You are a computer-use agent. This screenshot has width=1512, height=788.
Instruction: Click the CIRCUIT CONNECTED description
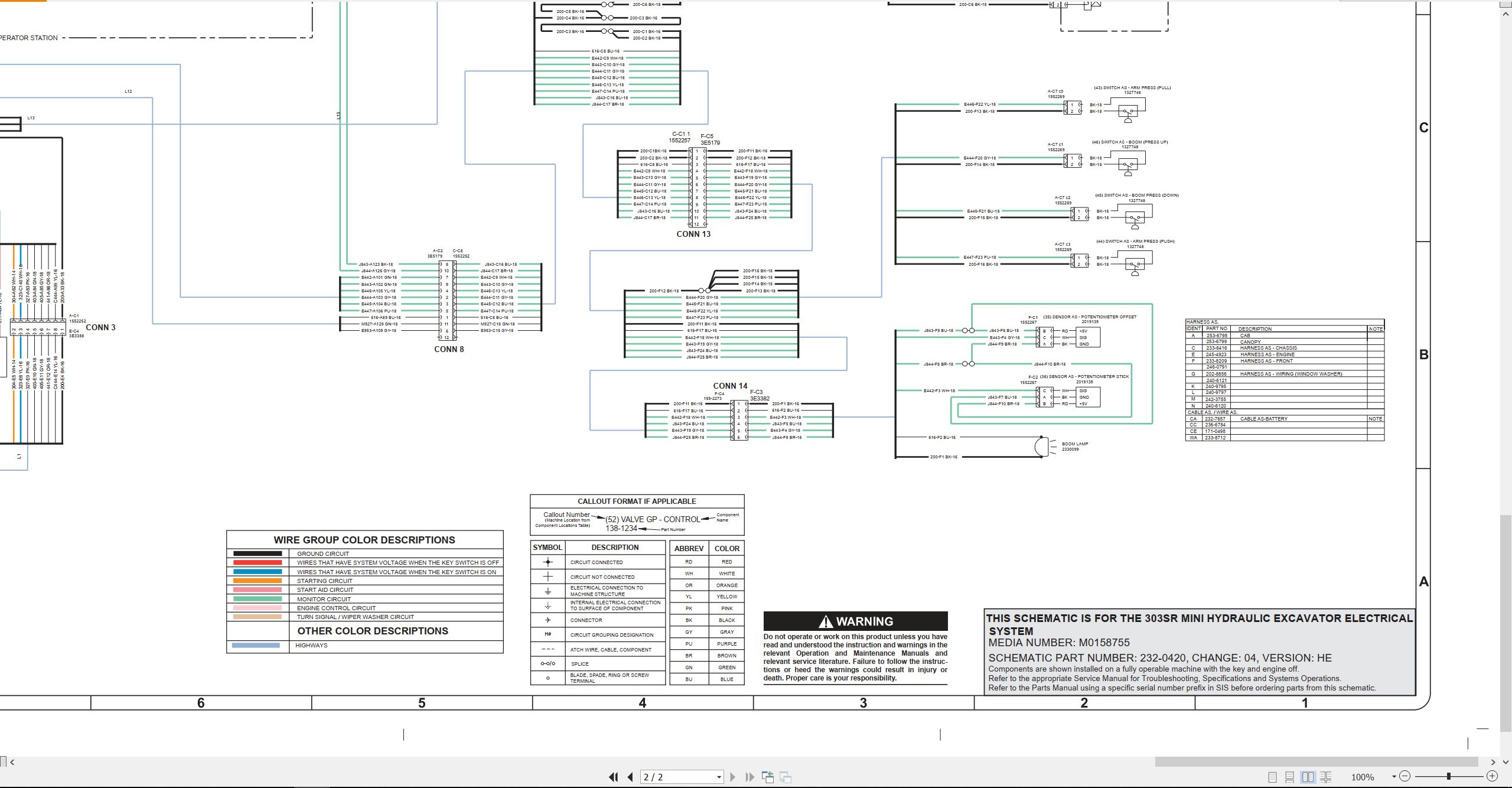[x=597, y=562]
